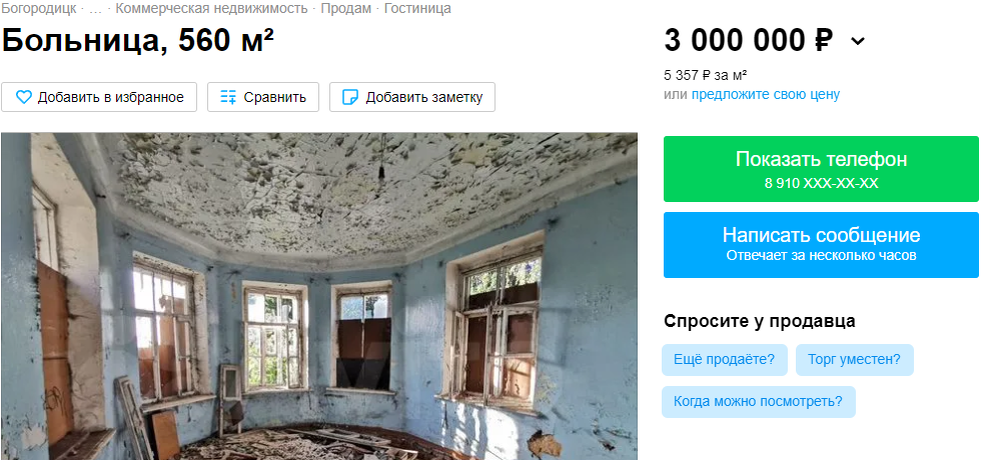The height and width of the screenshot is (460, 984).
Task: Click the Написать сообщение button
Action: (821, 245)
